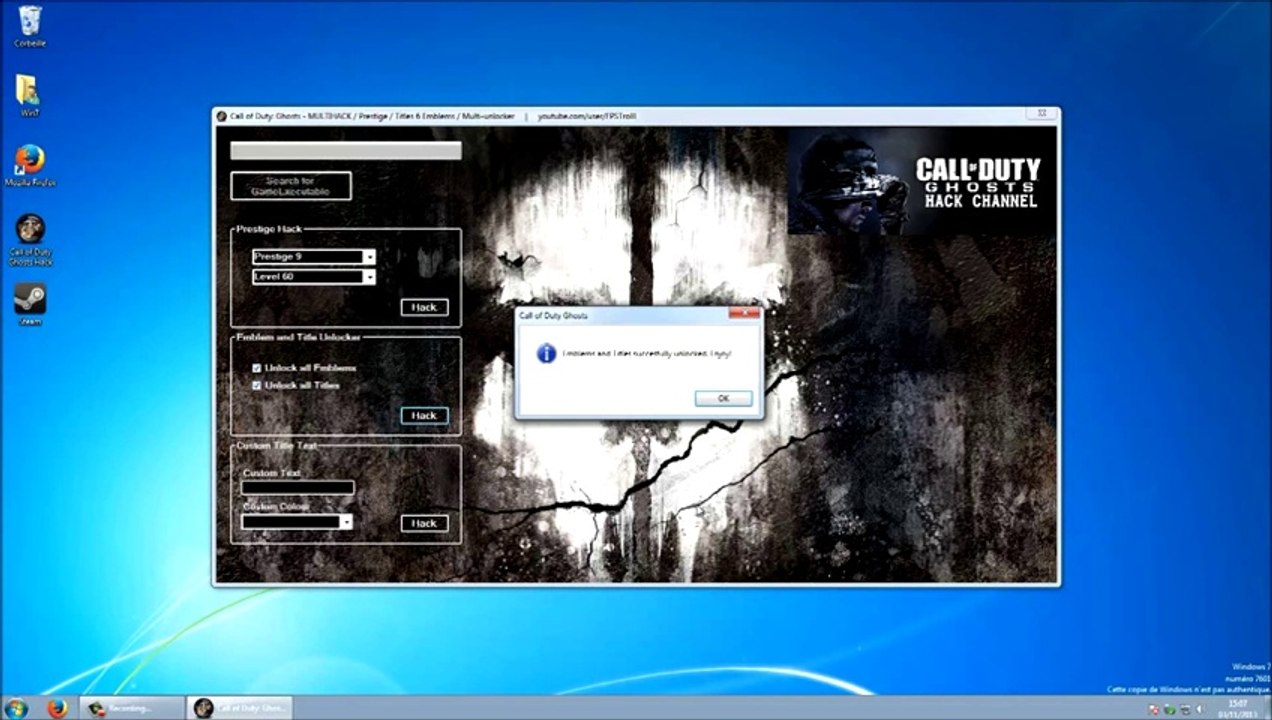Select the Mozilla Firefox desktop shortcut
This screenshot has height=720, width=1272.
click(x=30, y=166)
